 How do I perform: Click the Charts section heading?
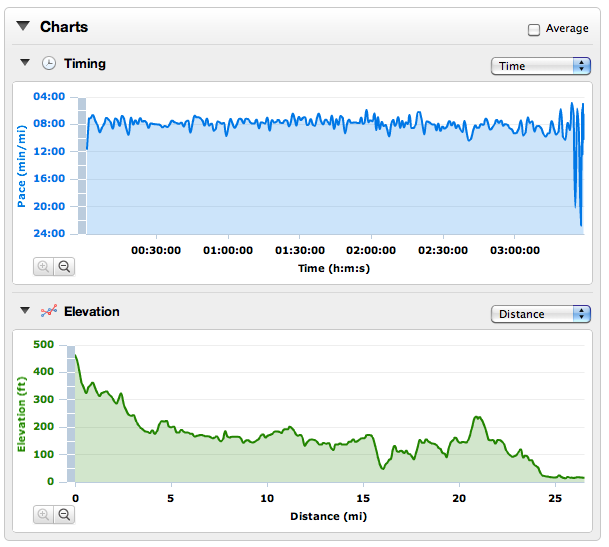[64, 27]
